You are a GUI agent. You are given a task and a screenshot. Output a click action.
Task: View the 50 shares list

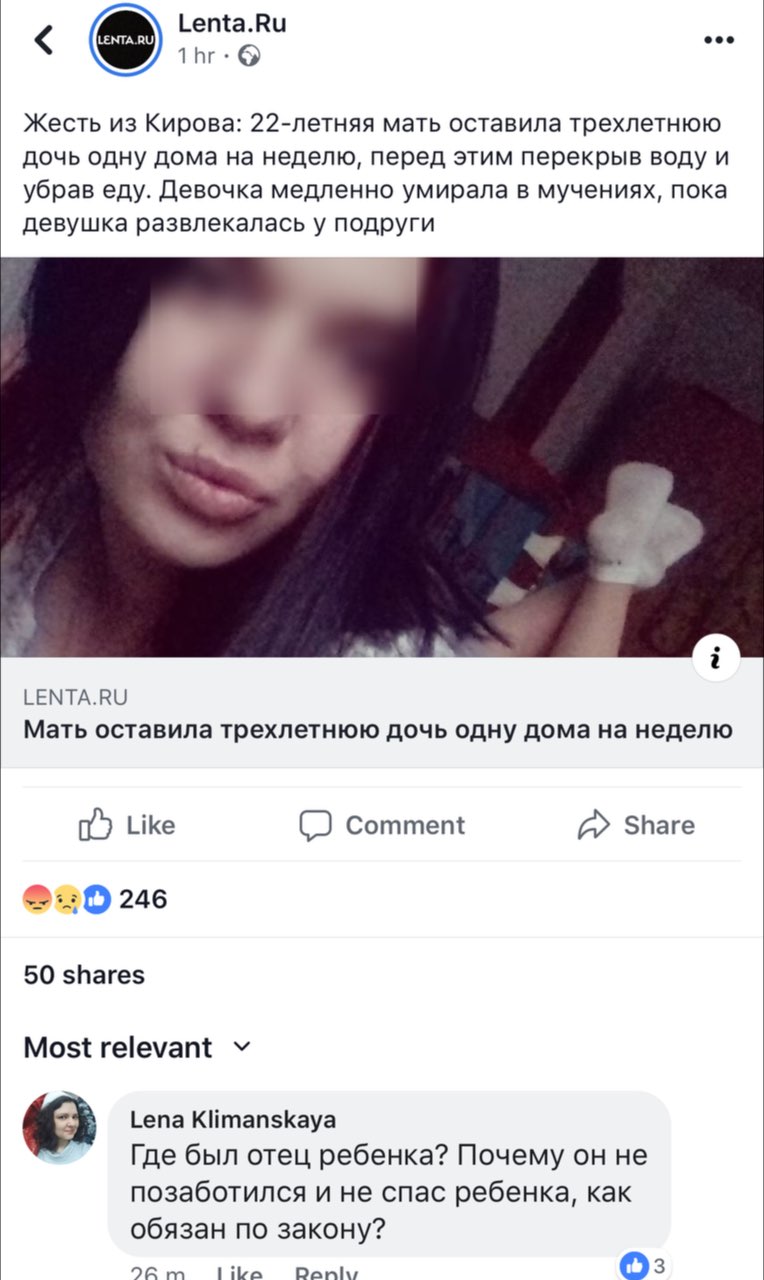click(84, 974)
